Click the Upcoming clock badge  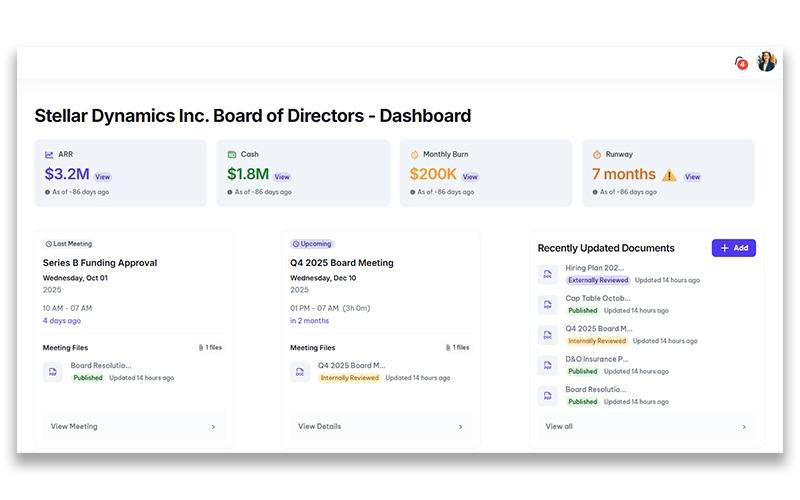click(x=312, y=244)
